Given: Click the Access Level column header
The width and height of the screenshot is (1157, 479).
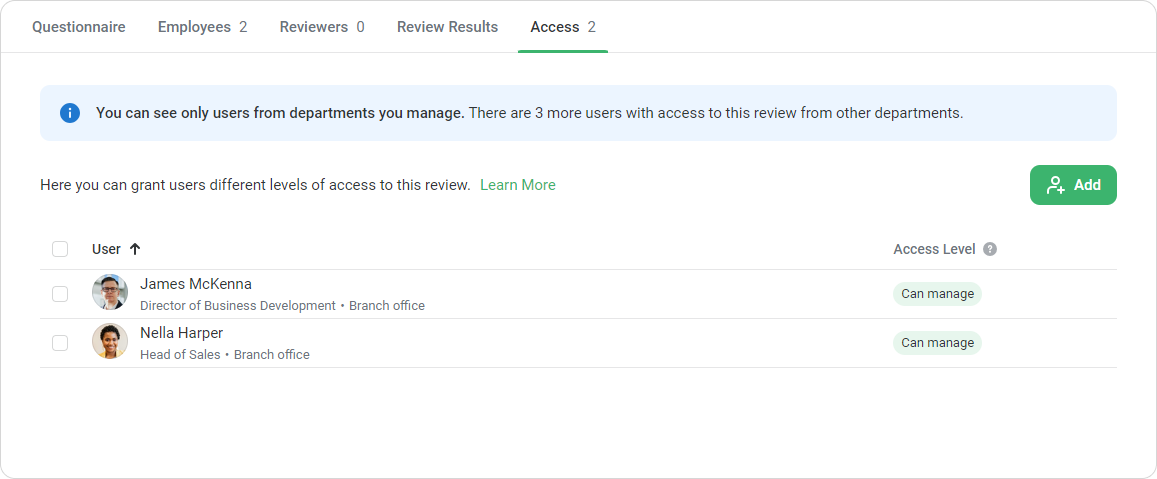Looking at the screenshot, I should [x=933, y=249].
